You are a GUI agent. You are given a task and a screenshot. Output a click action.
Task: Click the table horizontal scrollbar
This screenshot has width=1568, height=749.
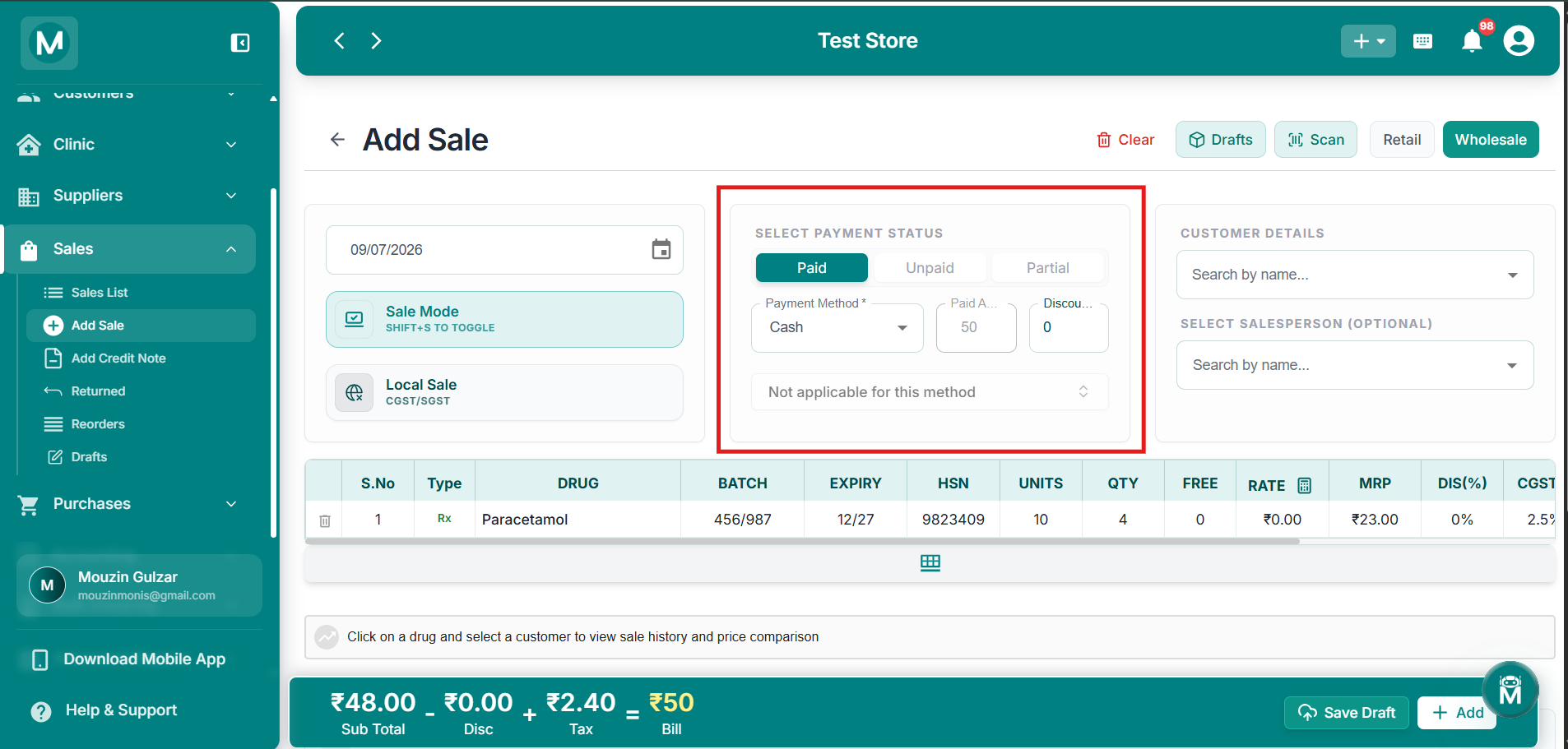pyautogui.click(x=802, y=542)
